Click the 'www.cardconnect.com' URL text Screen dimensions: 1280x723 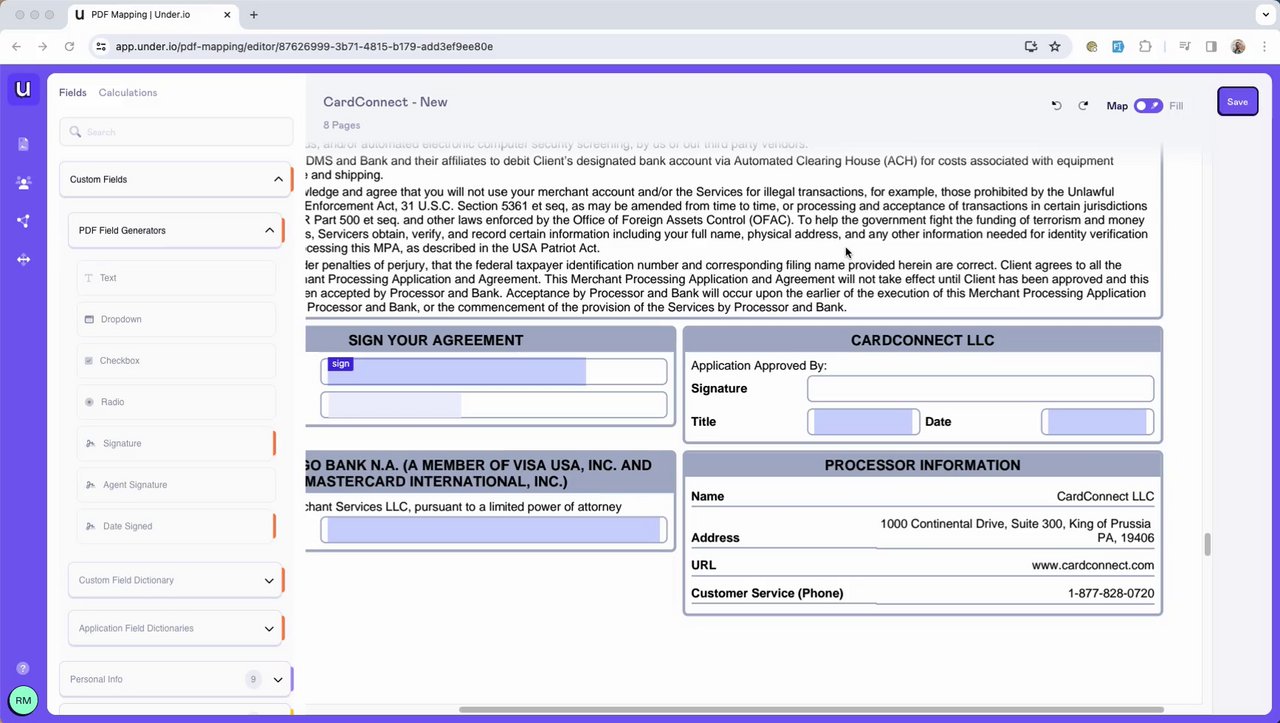pyautogui.click(x=1093, y=565)
